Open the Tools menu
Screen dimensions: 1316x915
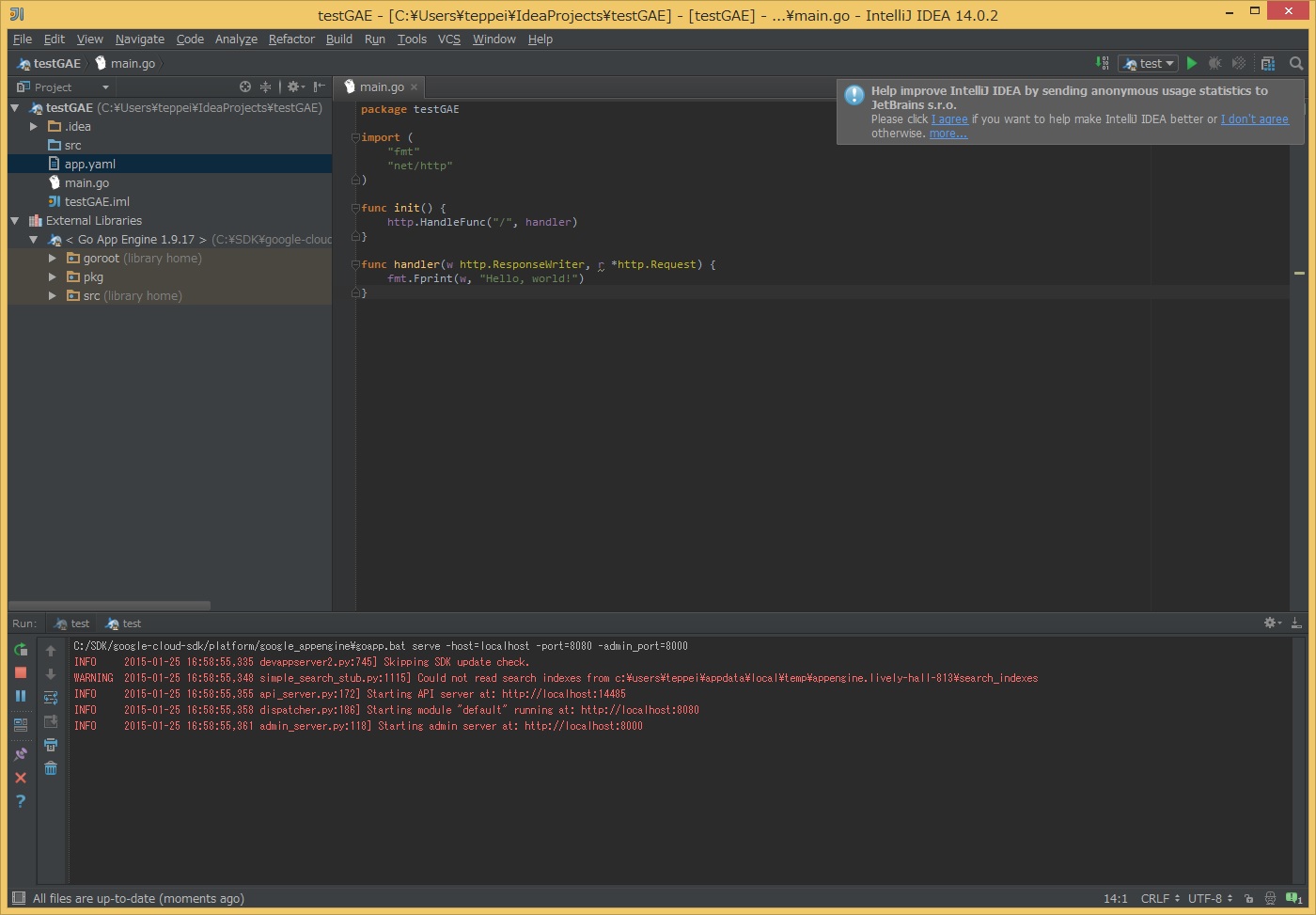pyautogui.click(x=412, y=39)
